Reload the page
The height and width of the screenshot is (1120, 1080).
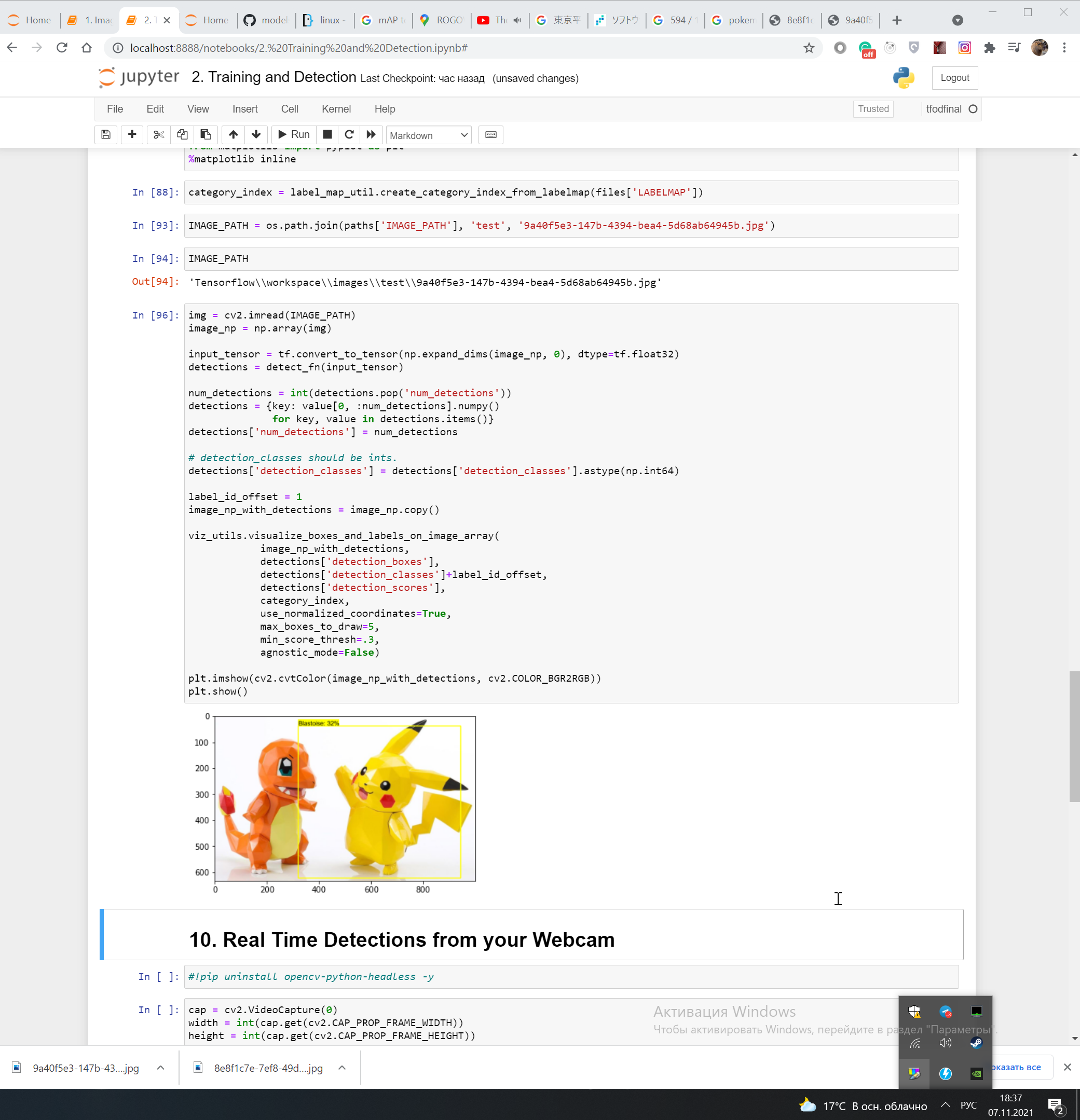click(62, 48)
